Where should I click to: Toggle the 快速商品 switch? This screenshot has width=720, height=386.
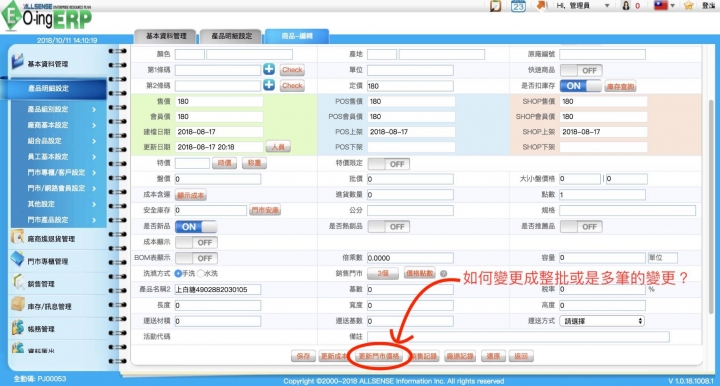coord(581,70)
